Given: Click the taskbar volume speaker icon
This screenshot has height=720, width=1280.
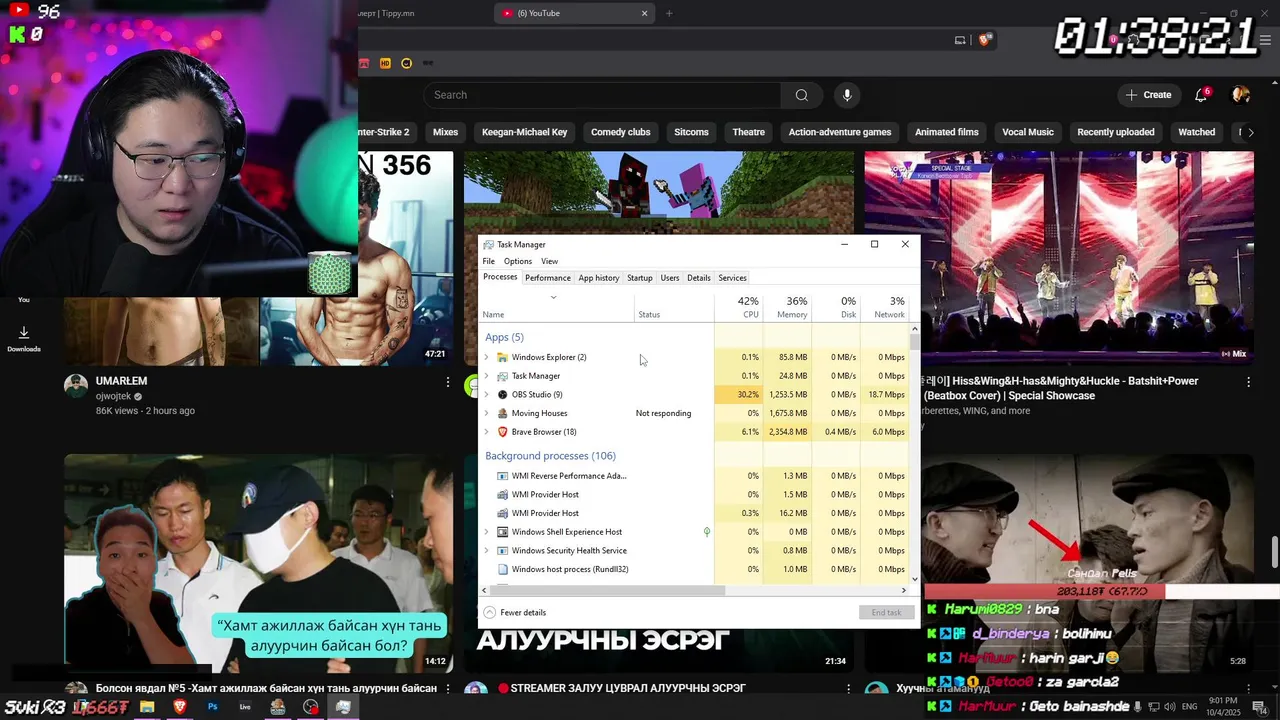Looking at the screenshot, I should click(x=1169, y=707).
